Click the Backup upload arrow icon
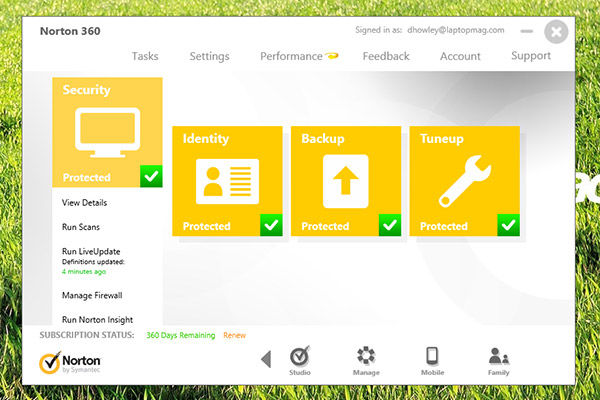600x400 pixels. click(346, 181)
